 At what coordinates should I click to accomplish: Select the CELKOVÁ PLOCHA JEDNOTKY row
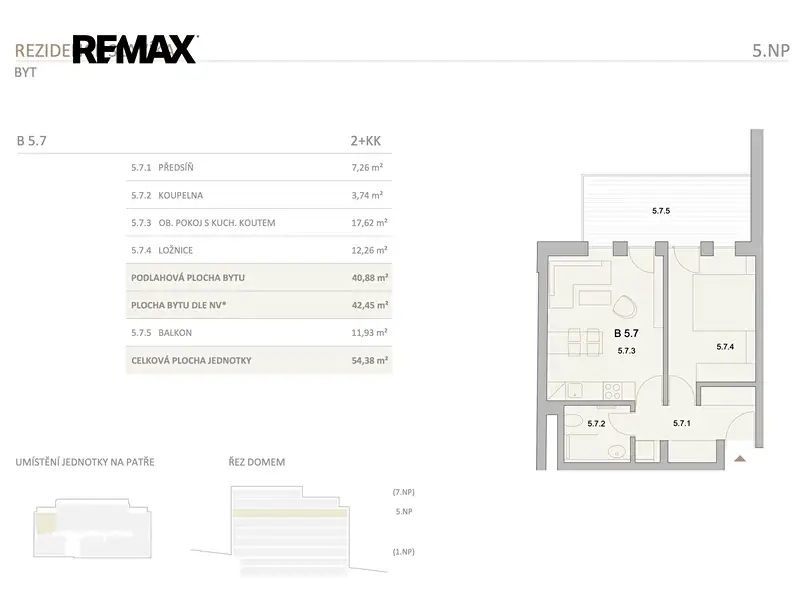[259, 360]
